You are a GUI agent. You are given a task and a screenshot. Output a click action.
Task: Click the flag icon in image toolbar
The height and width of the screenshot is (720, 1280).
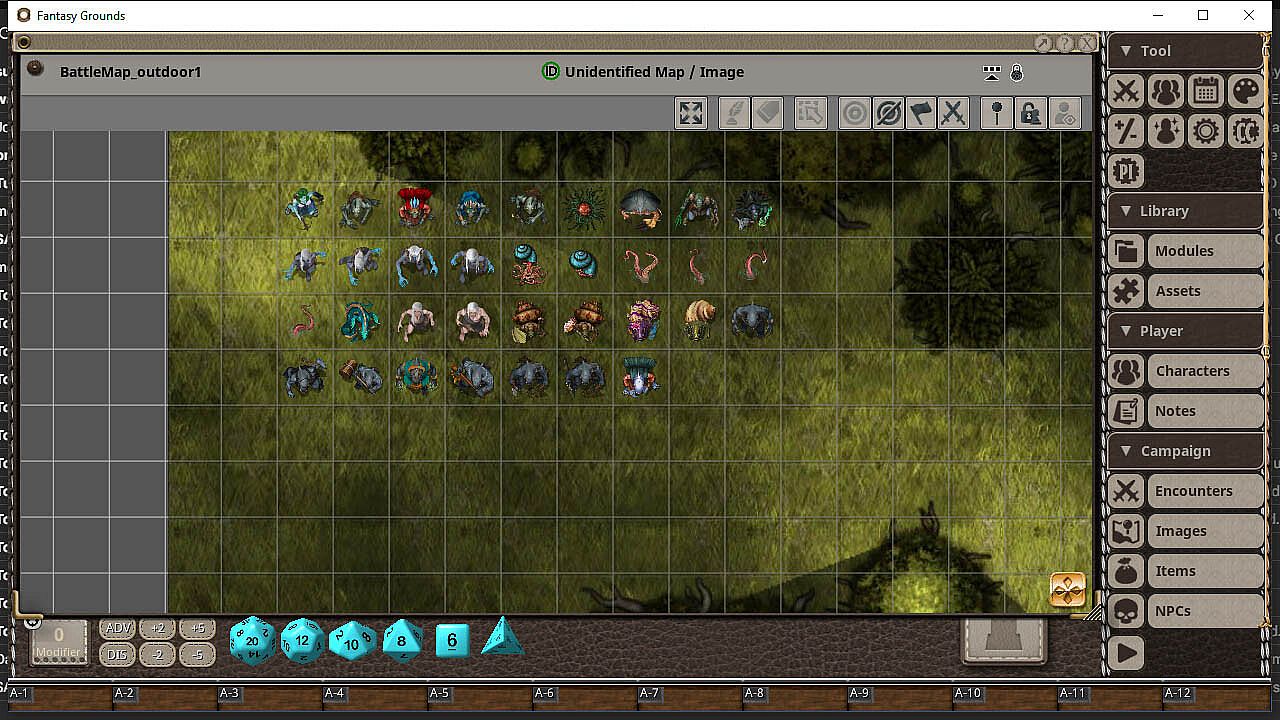tap(921, 113)
